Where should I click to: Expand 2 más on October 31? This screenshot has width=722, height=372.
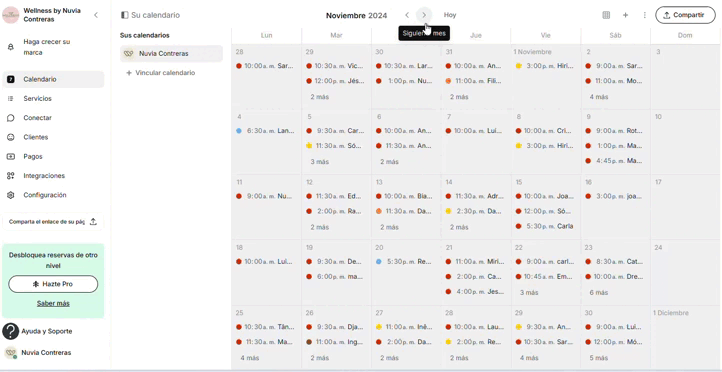459,97
